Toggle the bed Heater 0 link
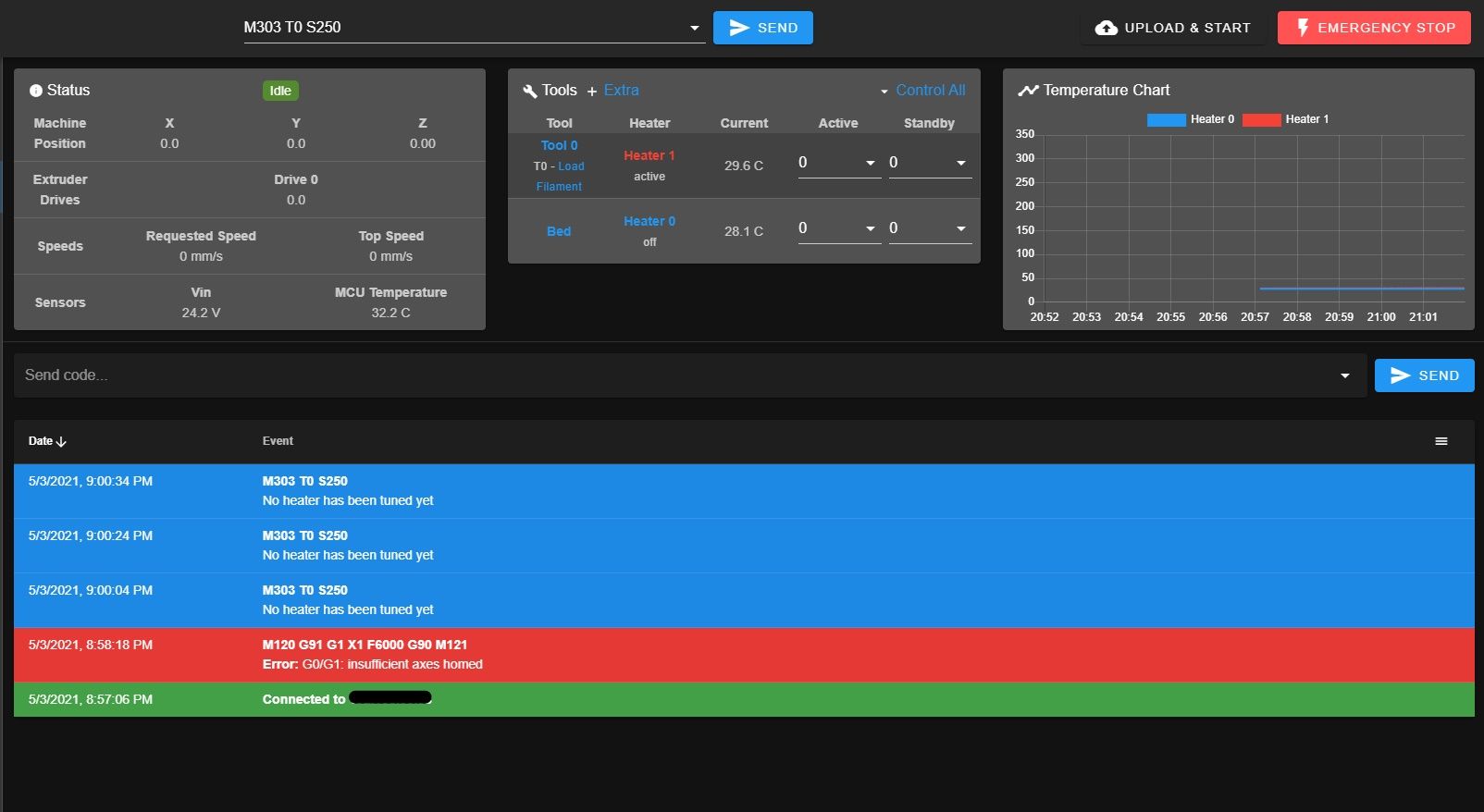Image resolution: width=1484 pixels, height=812 pixels. coord(649,221)
